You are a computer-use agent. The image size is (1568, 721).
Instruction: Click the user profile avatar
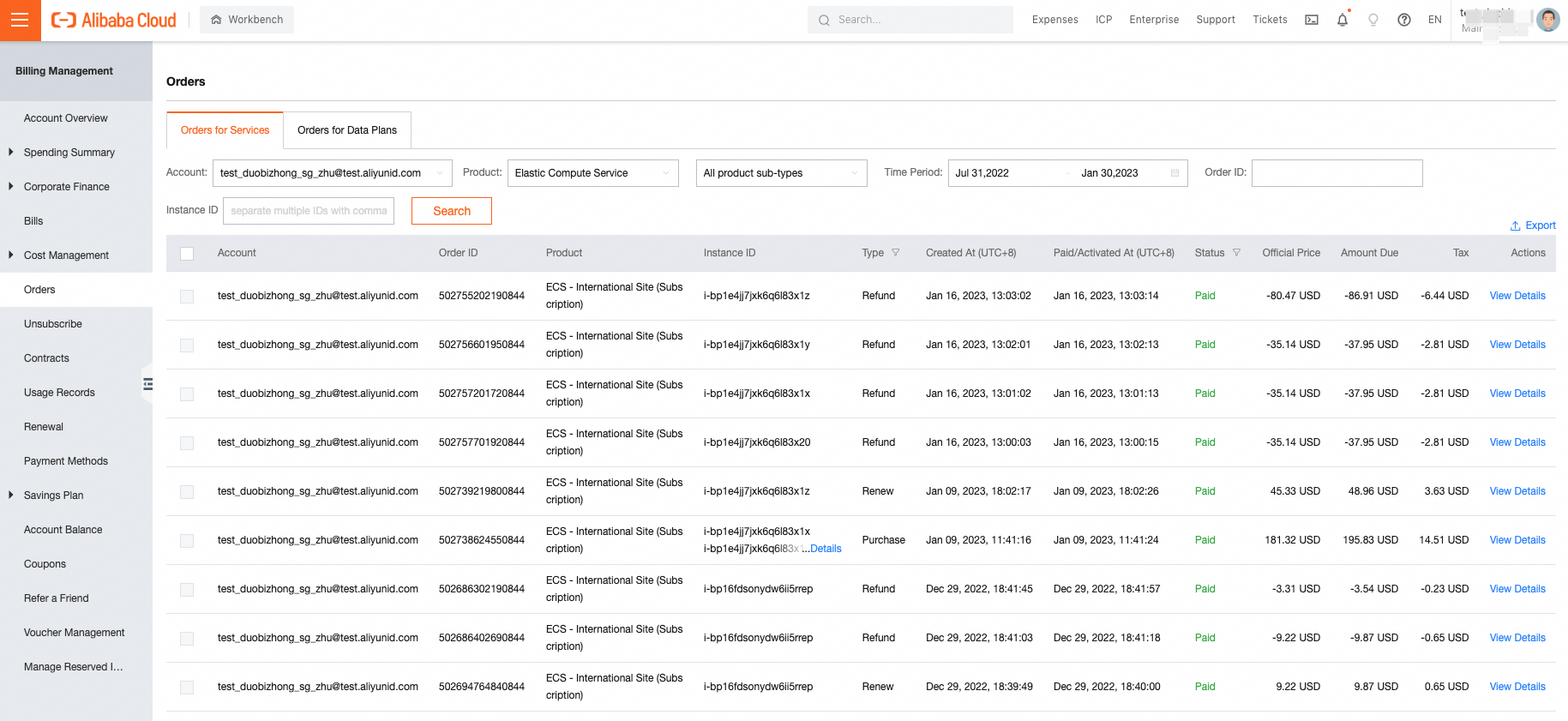point(1548,20)
